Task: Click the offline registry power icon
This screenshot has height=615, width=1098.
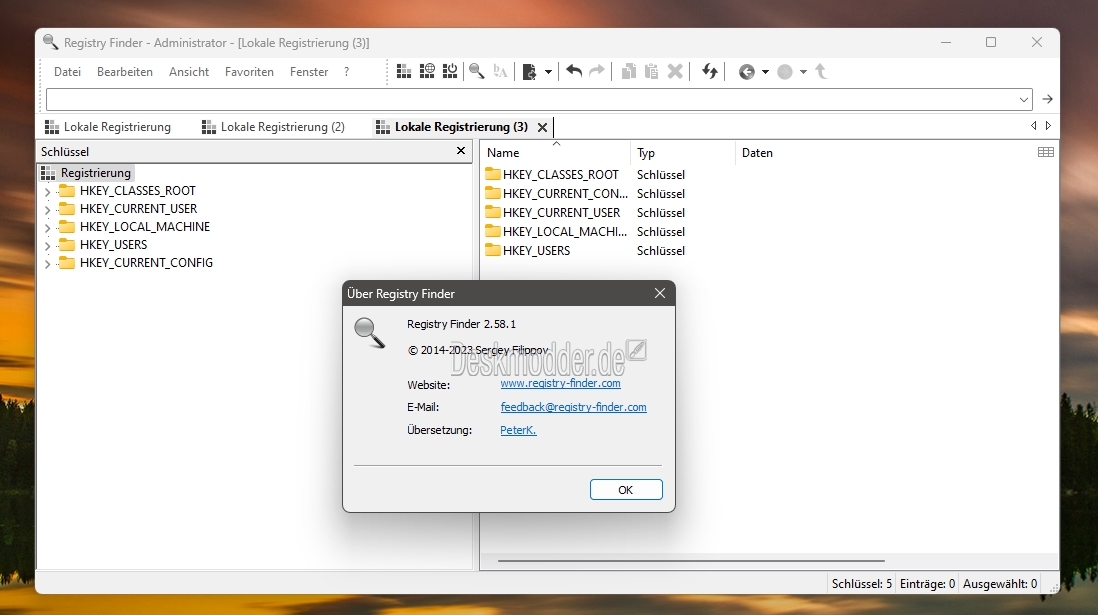Action: click(450, 71)
